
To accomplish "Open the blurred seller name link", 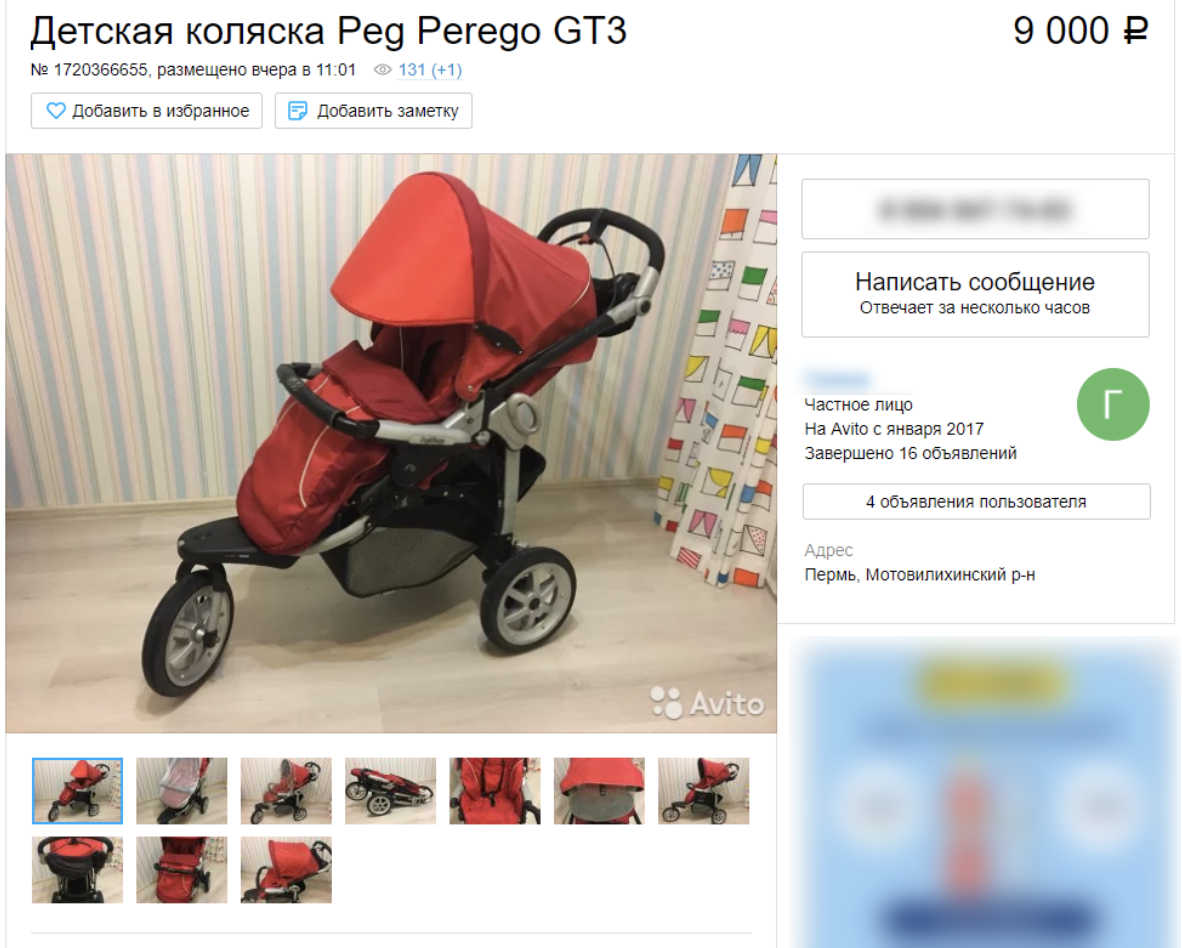I will (x=838, y=379).
